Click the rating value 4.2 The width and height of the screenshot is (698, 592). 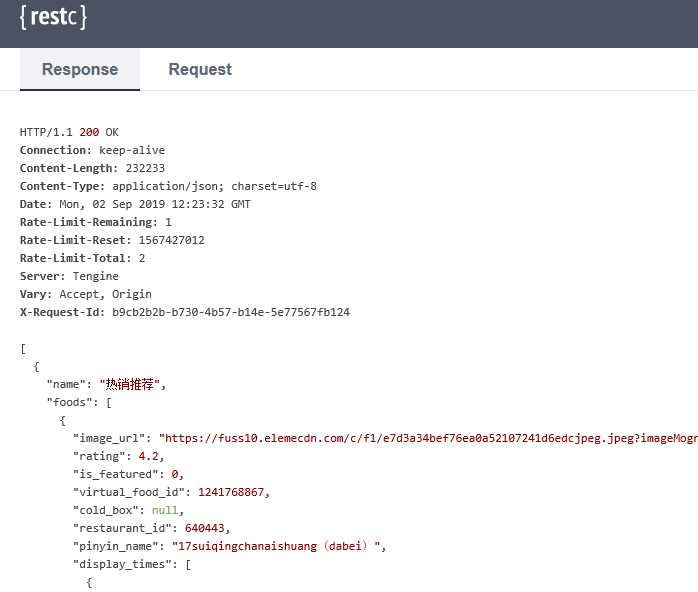[x=148, y=456]
